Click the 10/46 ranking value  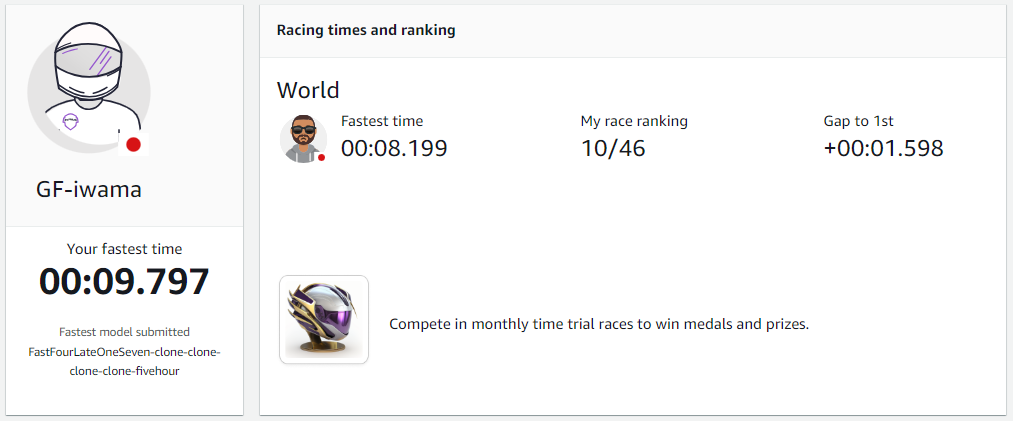pyautogui.click(x=613, y=149)
